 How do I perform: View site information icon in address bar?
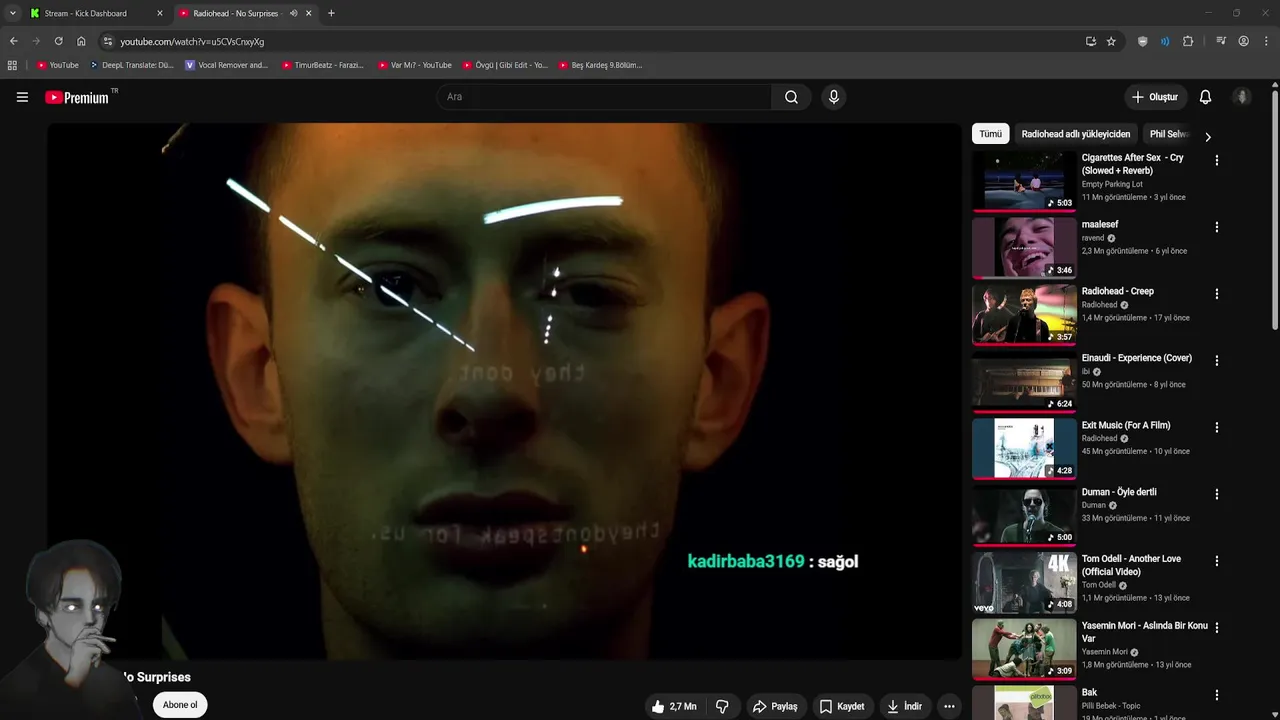tap(108, 41)
